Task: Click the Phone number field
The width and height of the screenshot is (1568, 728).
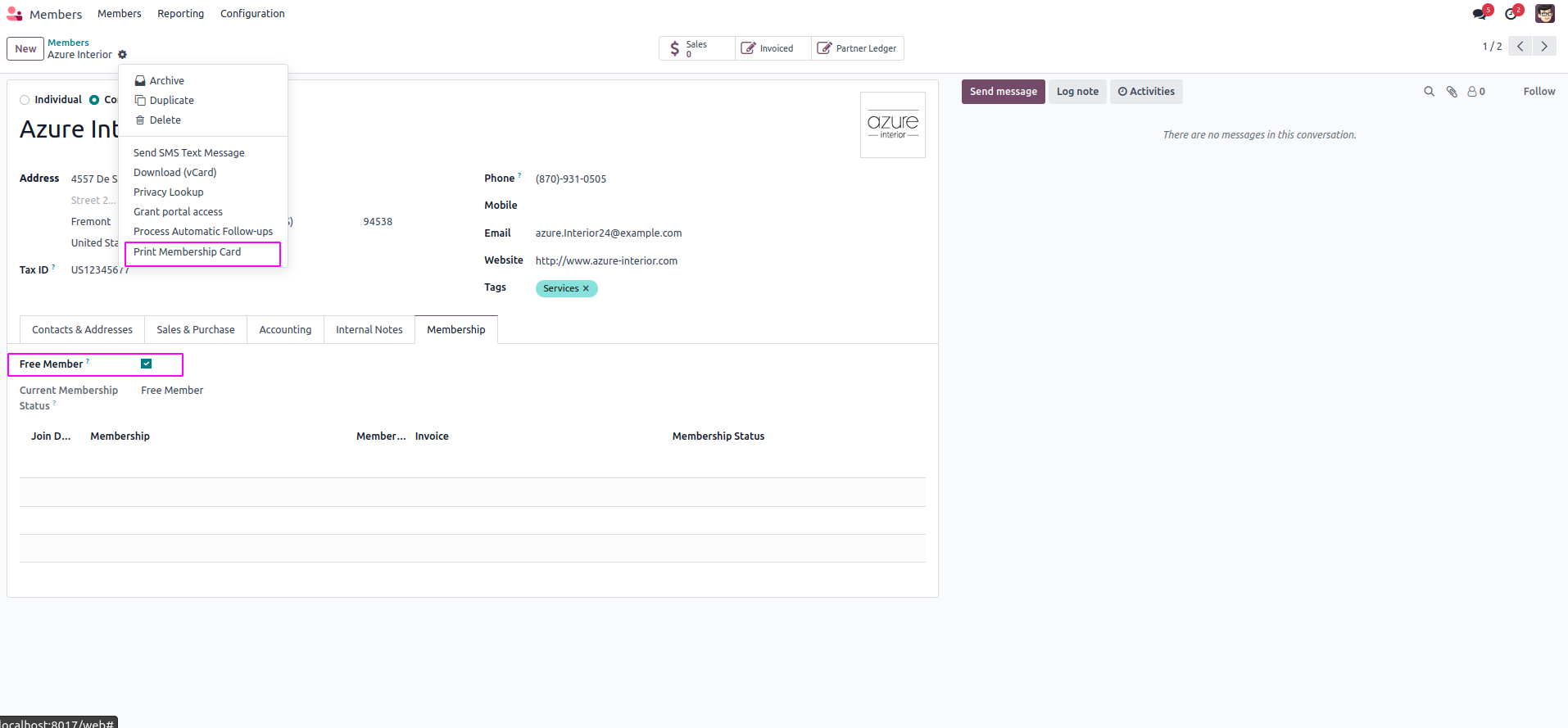Action: (x=730, y=179)
